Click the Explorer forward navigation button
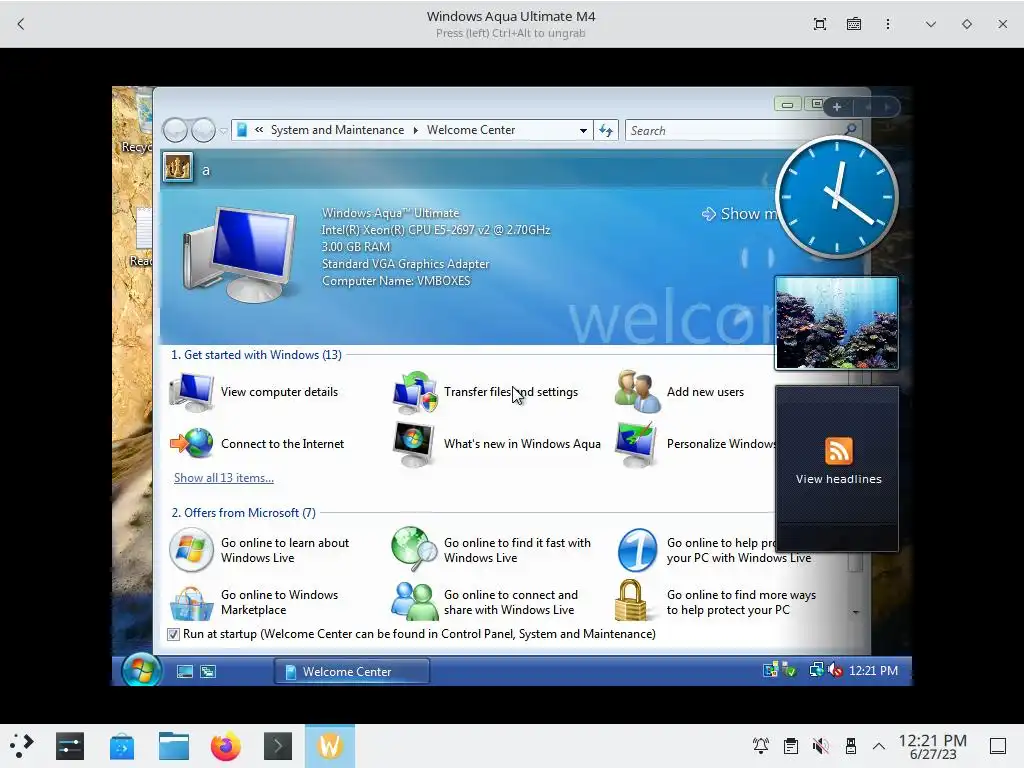This screenshot has height=768, width=1024. click(204, 131)
